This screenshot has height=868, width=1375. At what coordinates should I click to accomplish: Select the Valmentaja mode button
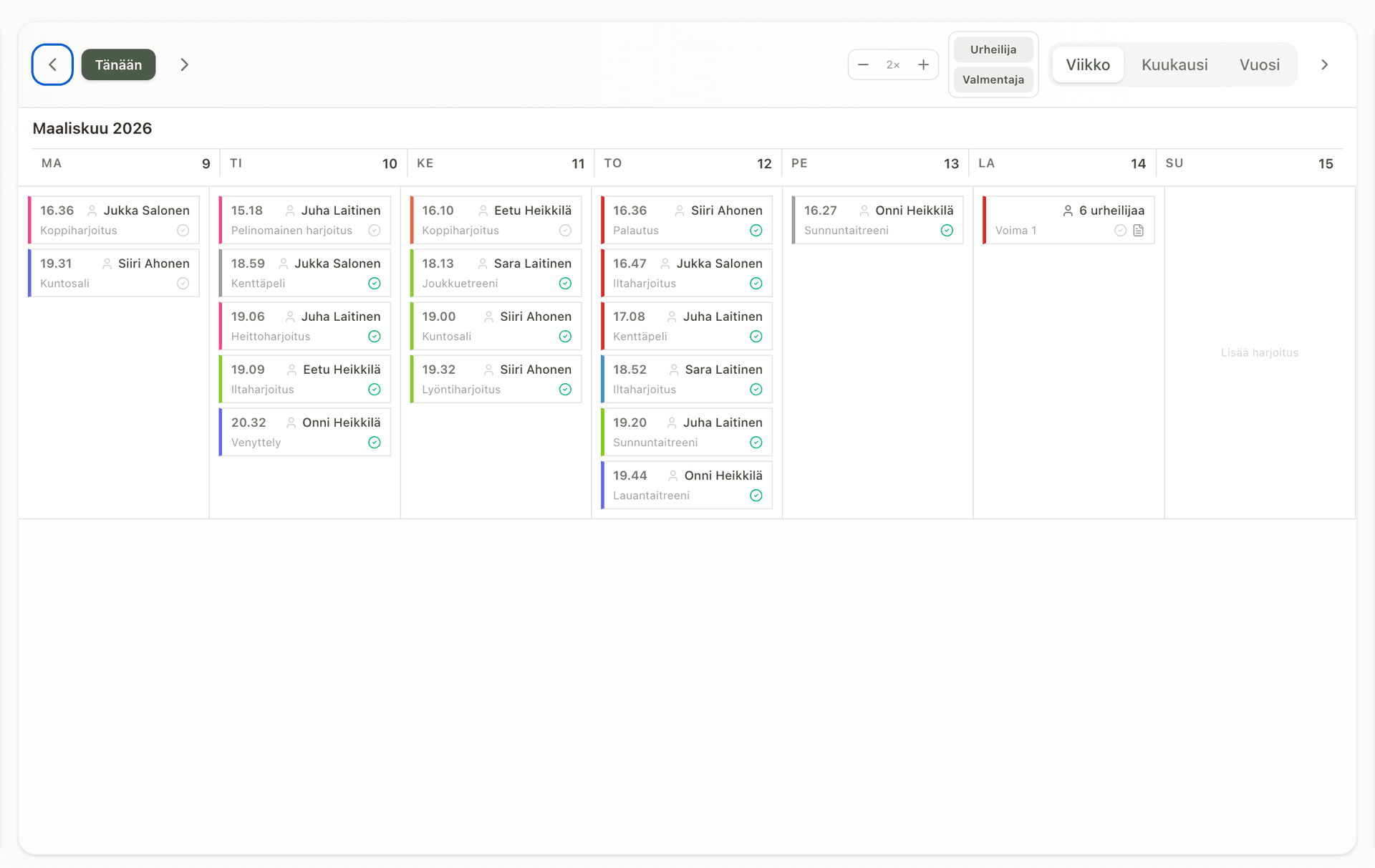[993, 79]
